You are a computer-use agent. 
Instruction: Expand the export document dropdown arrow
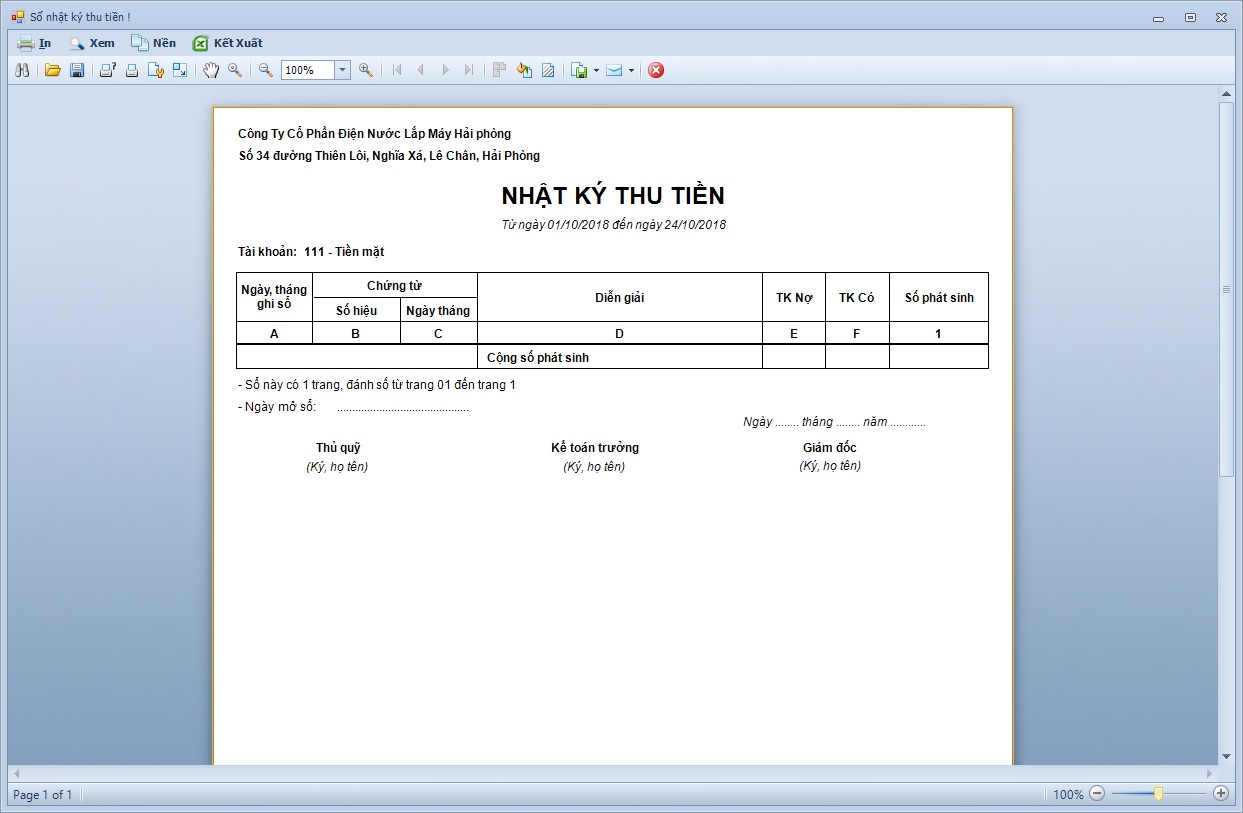(596, 71)
